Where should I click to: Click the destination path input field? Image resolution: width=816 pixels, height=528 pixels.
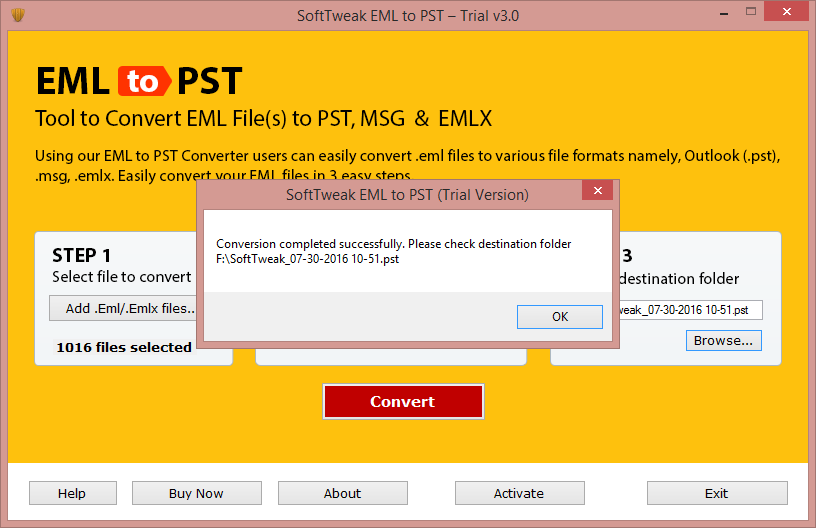pyautogui.click(x=691, y=310)
